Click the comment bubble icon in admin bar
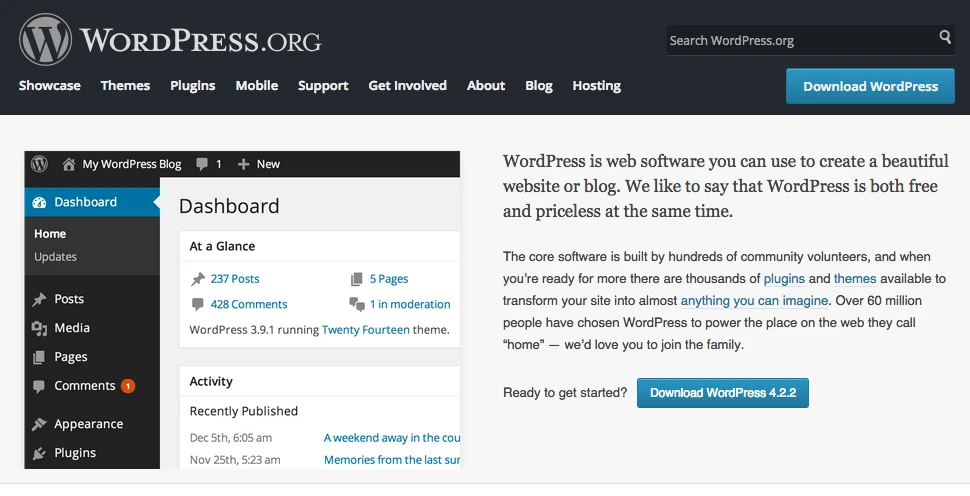 point(203,164)
